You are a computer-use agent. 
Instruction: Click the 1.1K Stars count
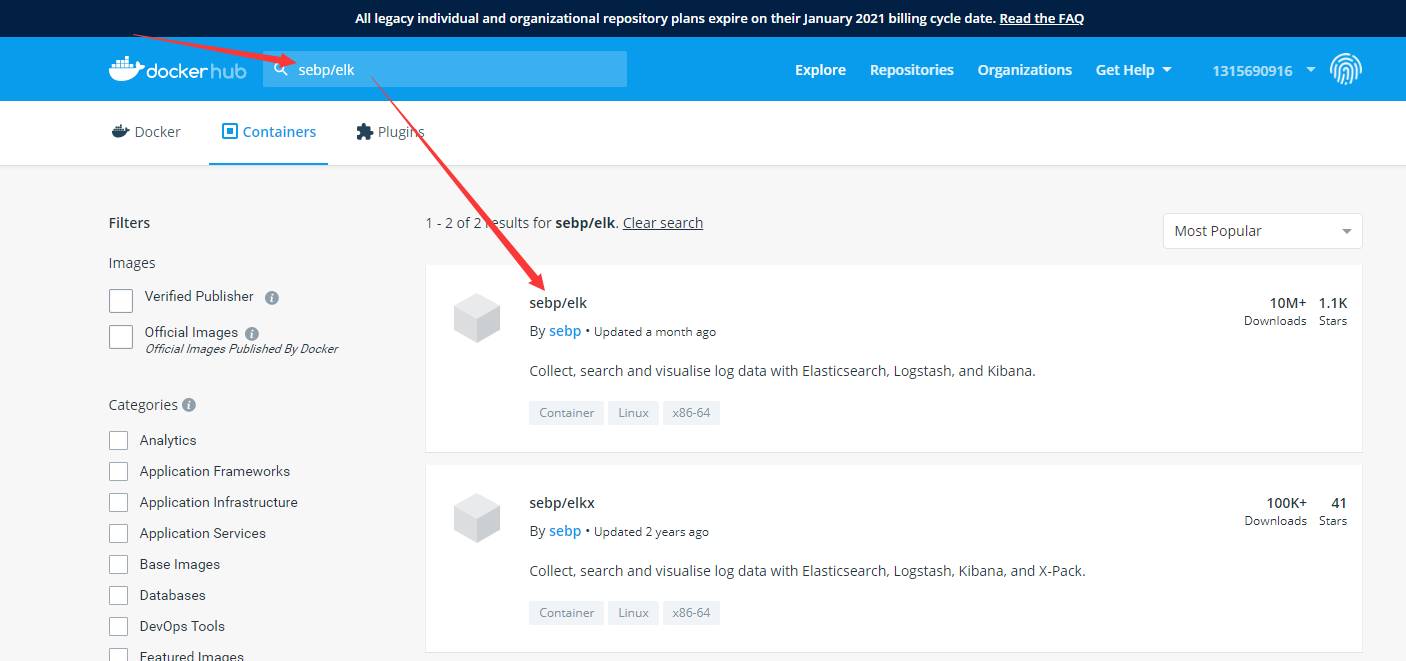coord(1333,311)
